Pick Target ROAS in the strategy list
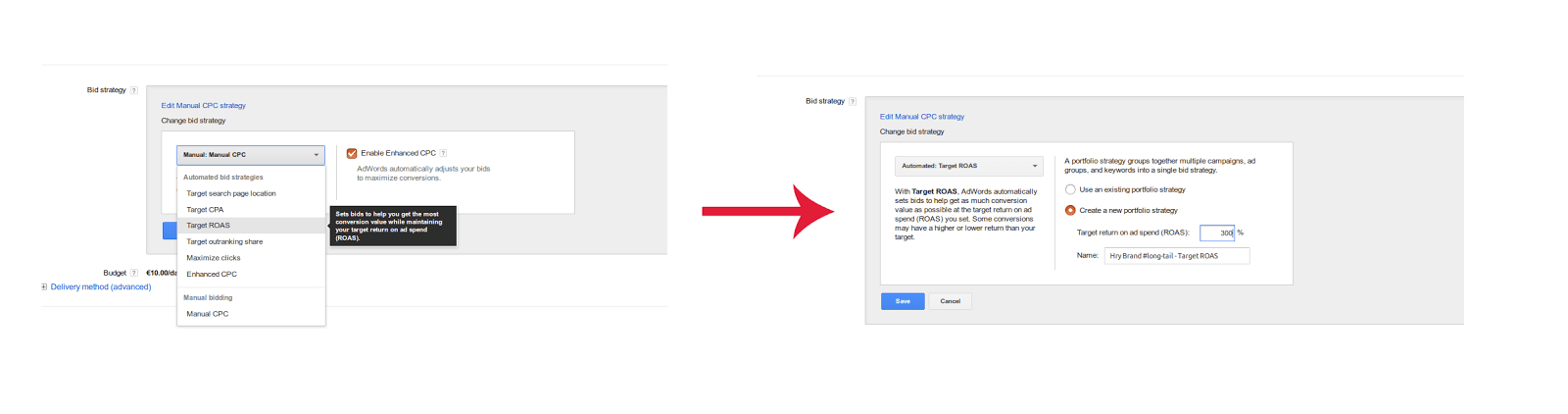Viewport: 1568px width, 414px height. click(251, 226)
